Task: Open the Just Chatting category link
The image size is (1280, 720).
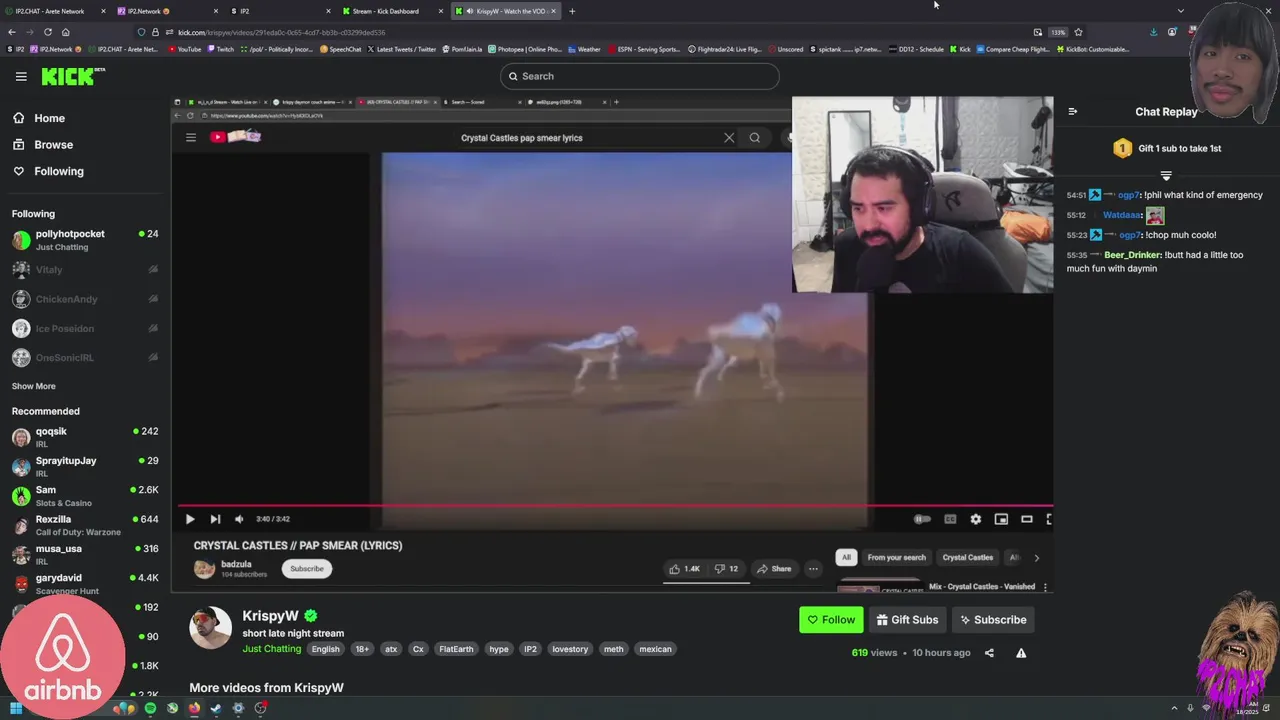Action: [x=271, y=649]
